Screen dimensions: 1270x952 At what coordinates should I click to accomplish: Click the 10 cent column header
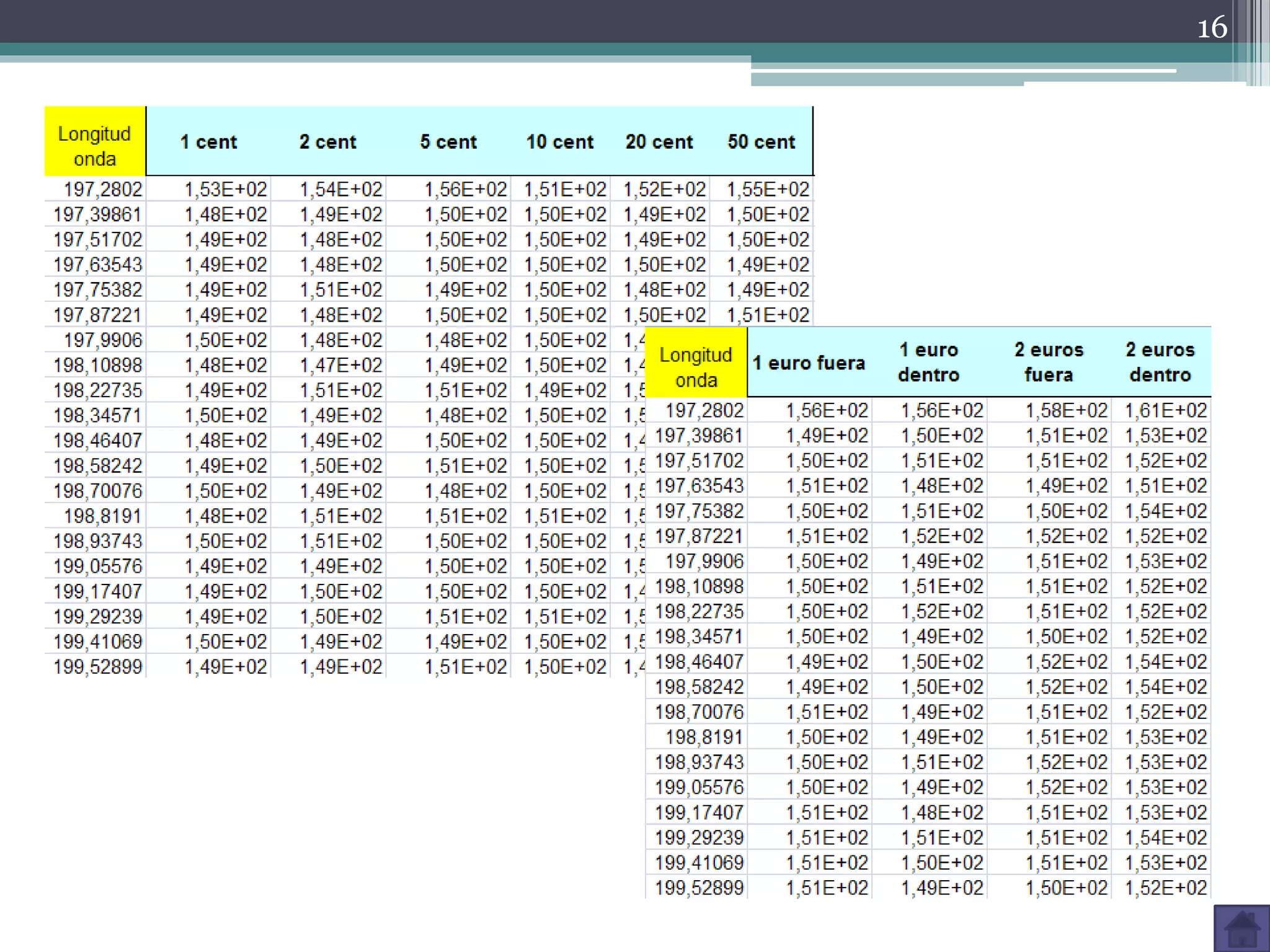[x=560, y=142]
